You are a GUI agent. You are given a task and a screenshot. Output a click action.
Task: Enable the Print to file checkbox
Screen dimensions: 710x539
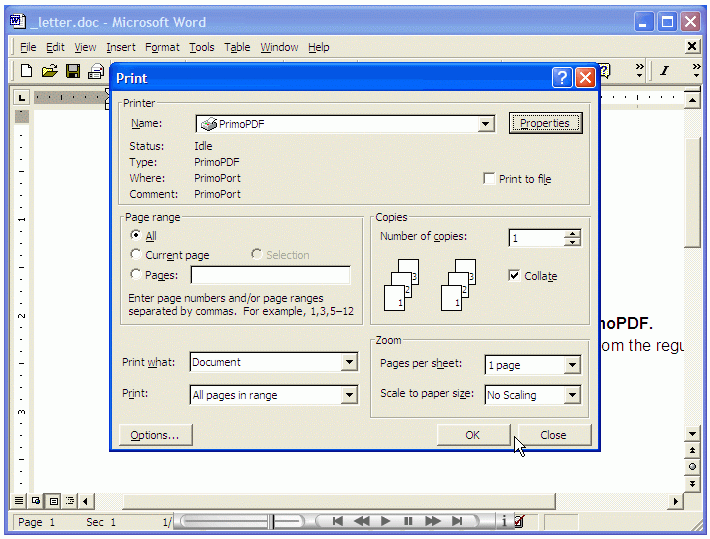[489, 178]
